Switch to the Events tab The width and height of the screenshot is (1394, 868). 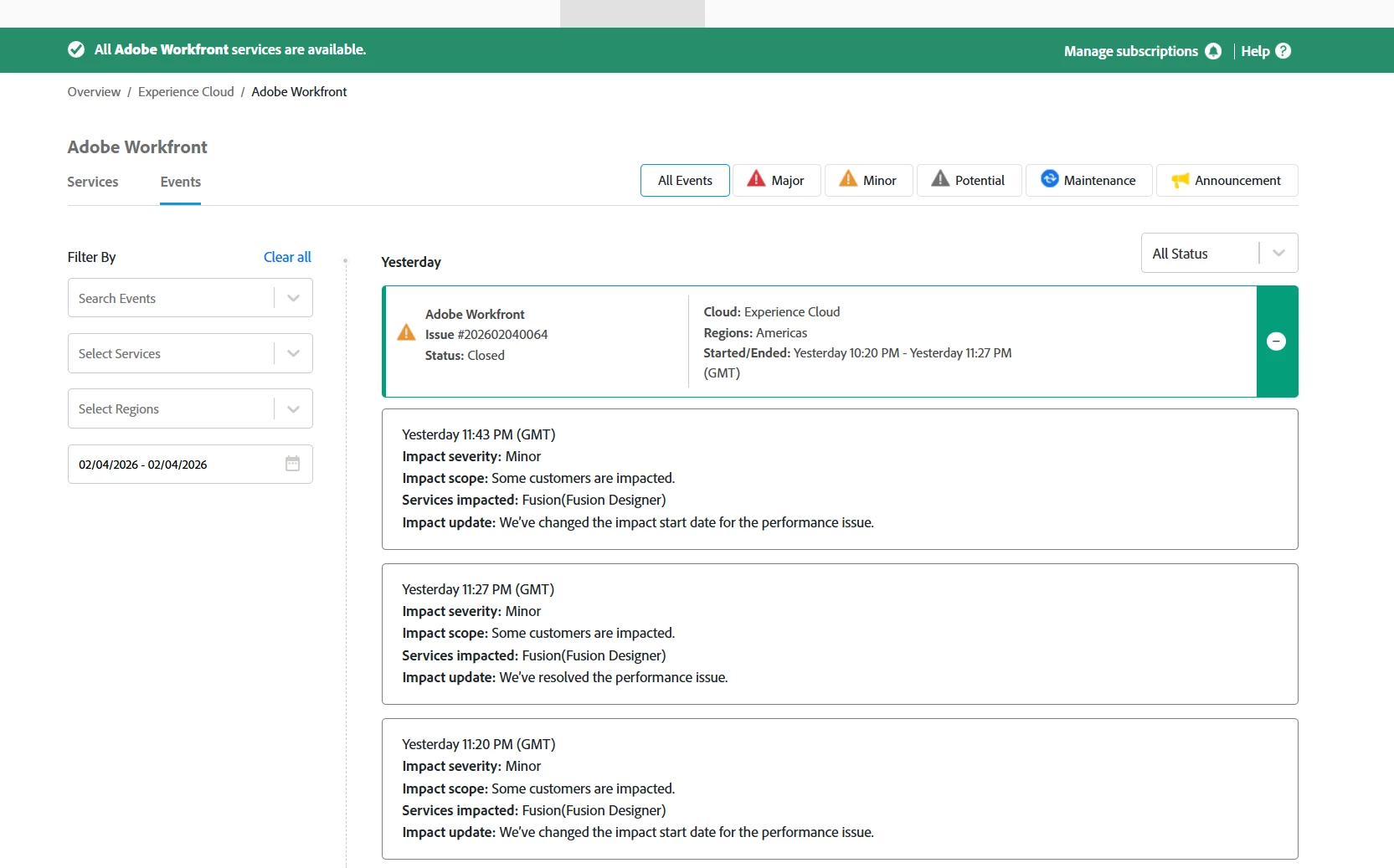coord(181,182)
